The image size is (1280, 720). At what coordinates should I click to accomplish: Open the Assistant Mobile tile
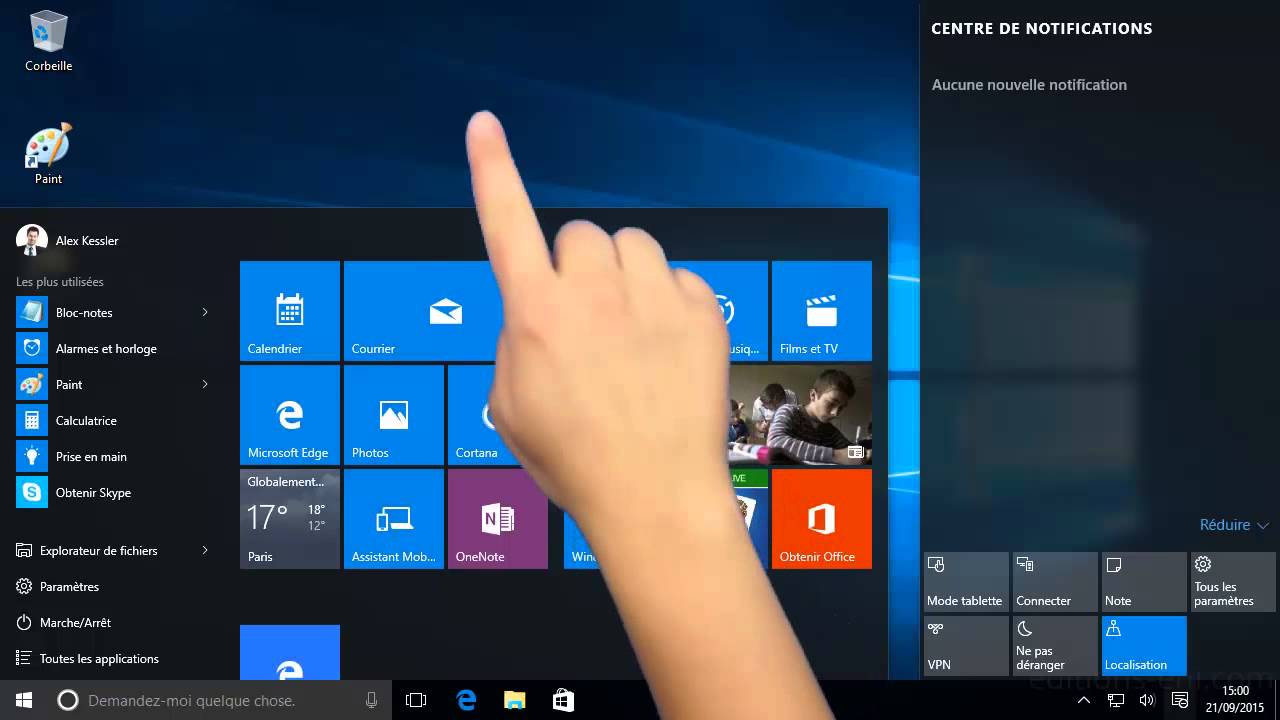[x=394, y=519]
